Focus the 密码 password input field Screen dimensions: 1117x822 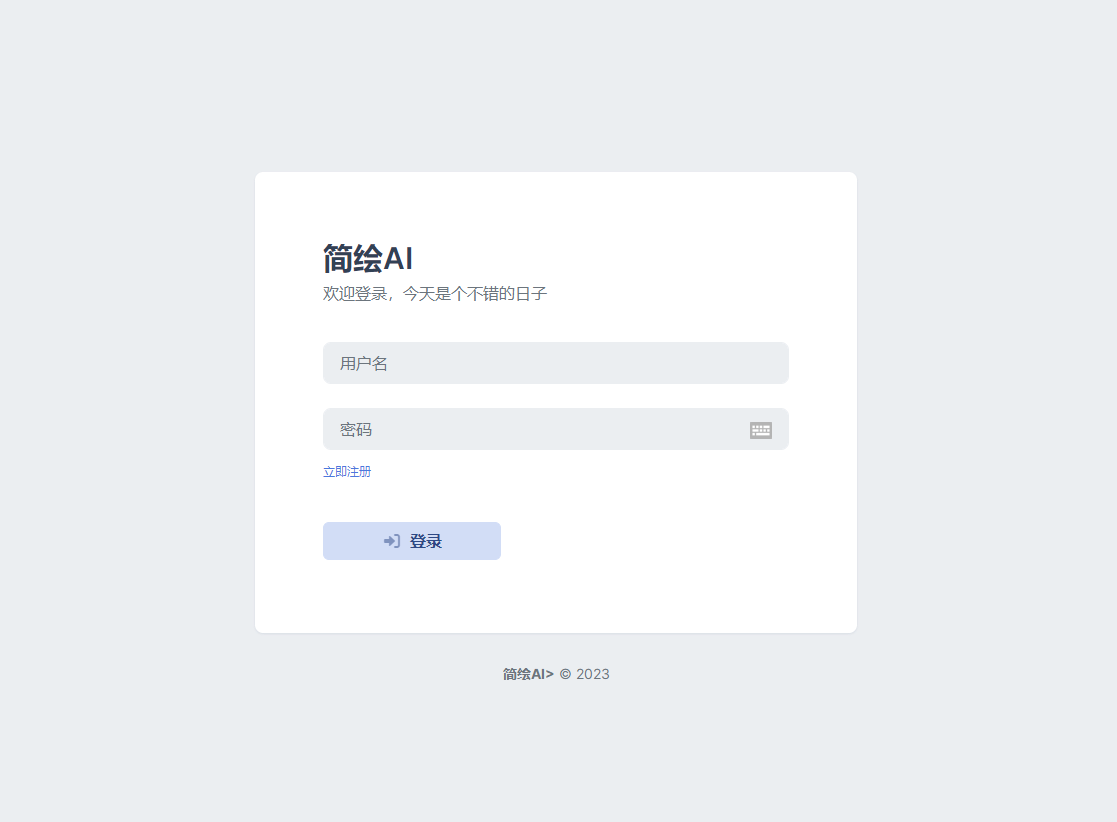[520, 430]
